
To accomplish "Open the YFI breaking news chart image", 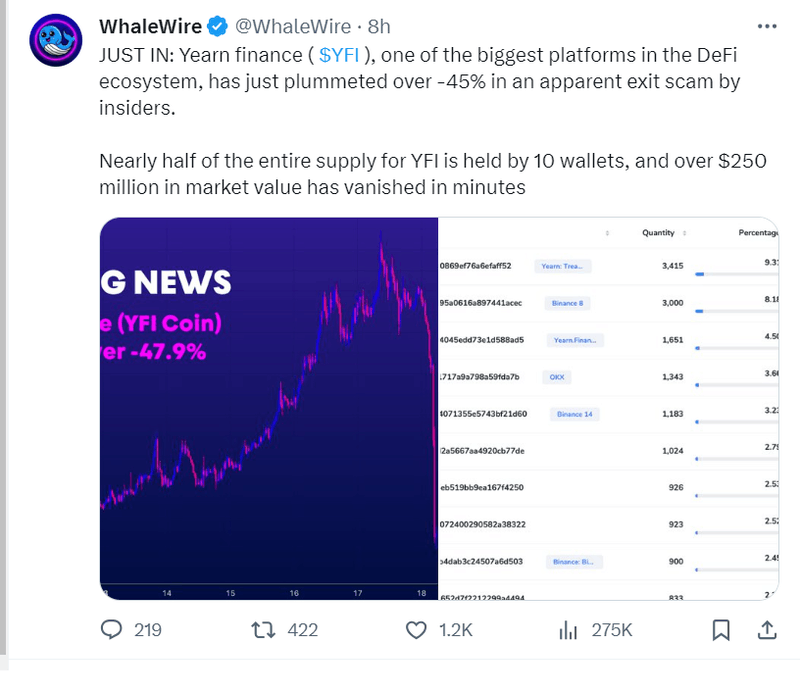I will 269,408.
